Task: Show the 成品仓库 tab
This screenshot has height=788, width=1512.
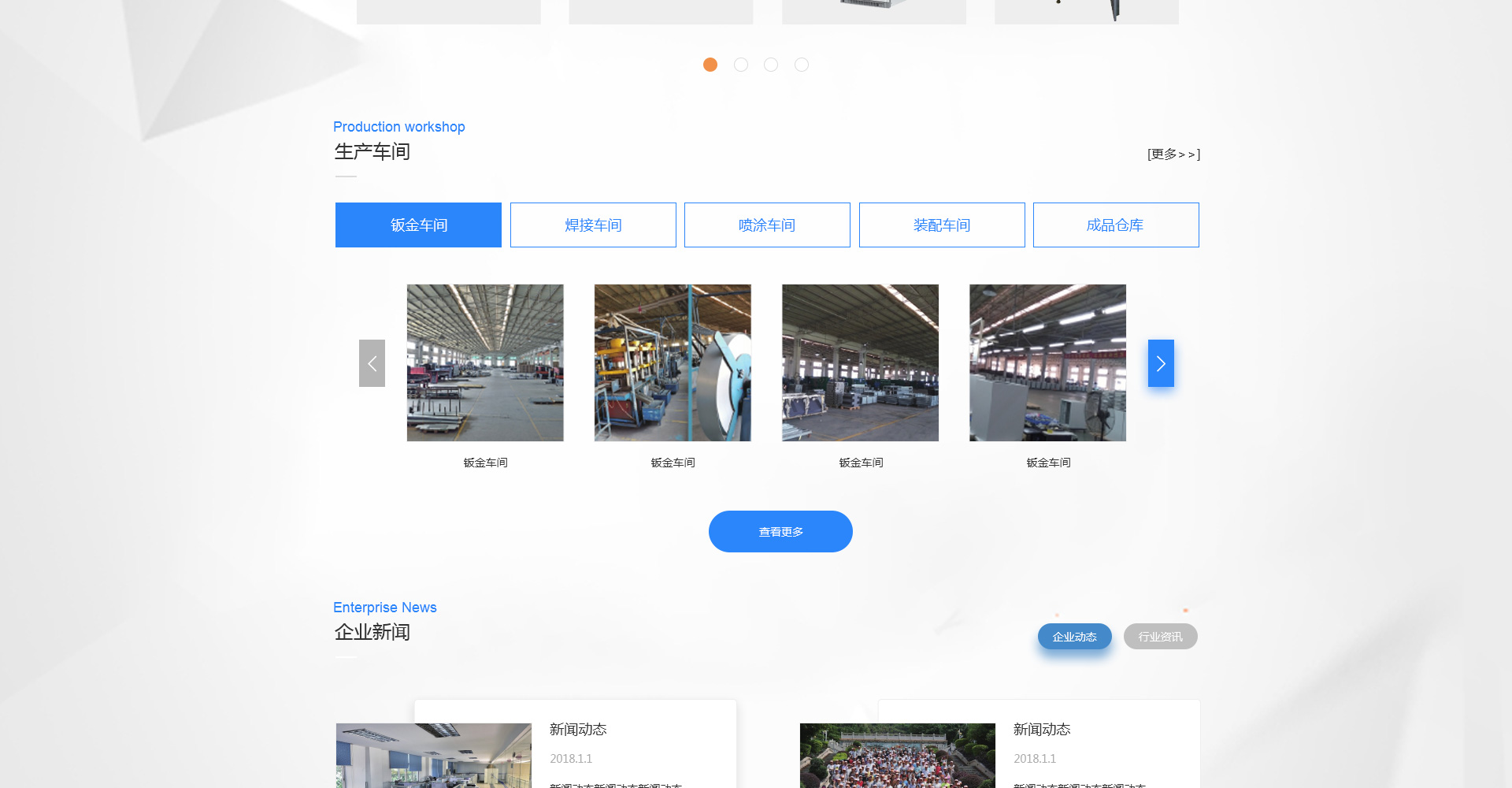Action: 1116,225
